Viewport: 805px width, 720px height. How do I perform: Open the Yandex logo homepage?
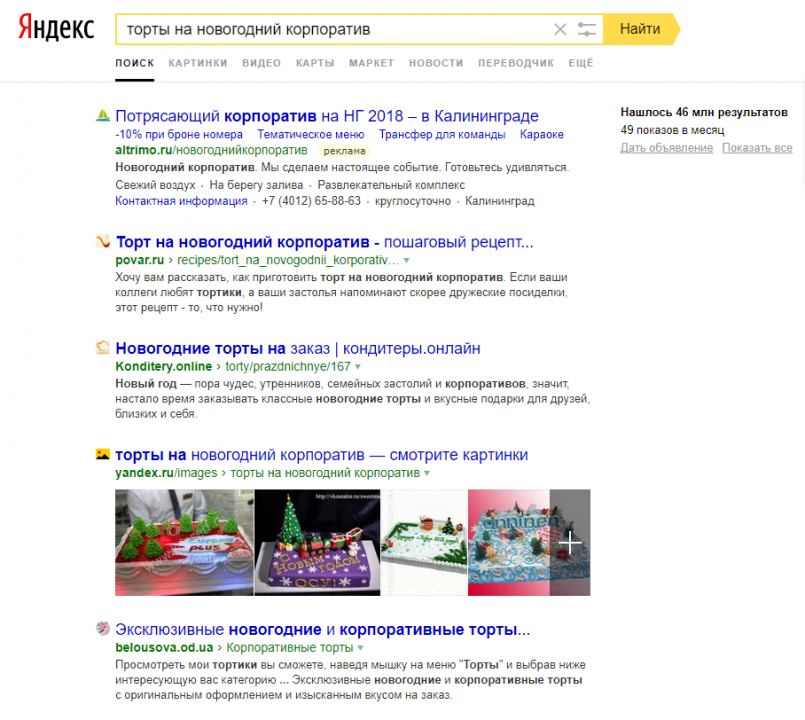point(56,28)
